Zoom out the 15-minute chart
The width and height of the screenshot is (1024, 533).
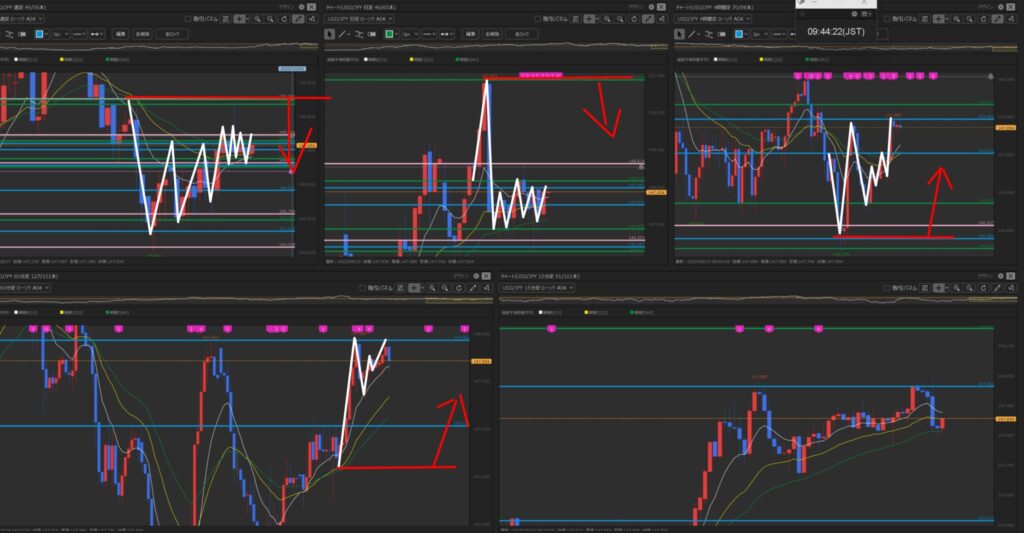[x=970, y=288]
